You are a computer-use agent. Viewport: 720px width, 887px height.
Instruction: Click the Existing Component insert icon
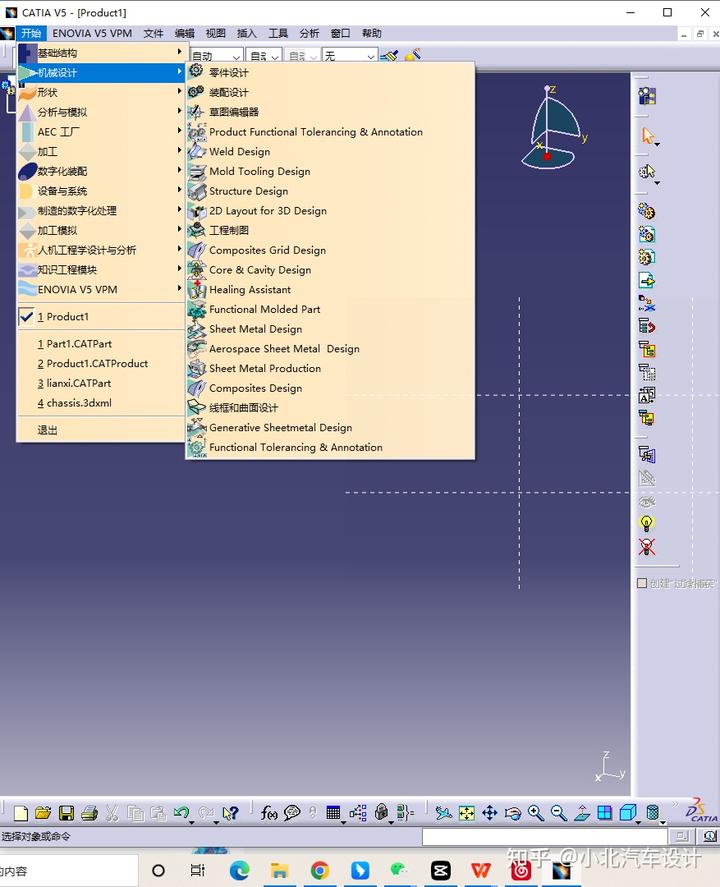646,280
